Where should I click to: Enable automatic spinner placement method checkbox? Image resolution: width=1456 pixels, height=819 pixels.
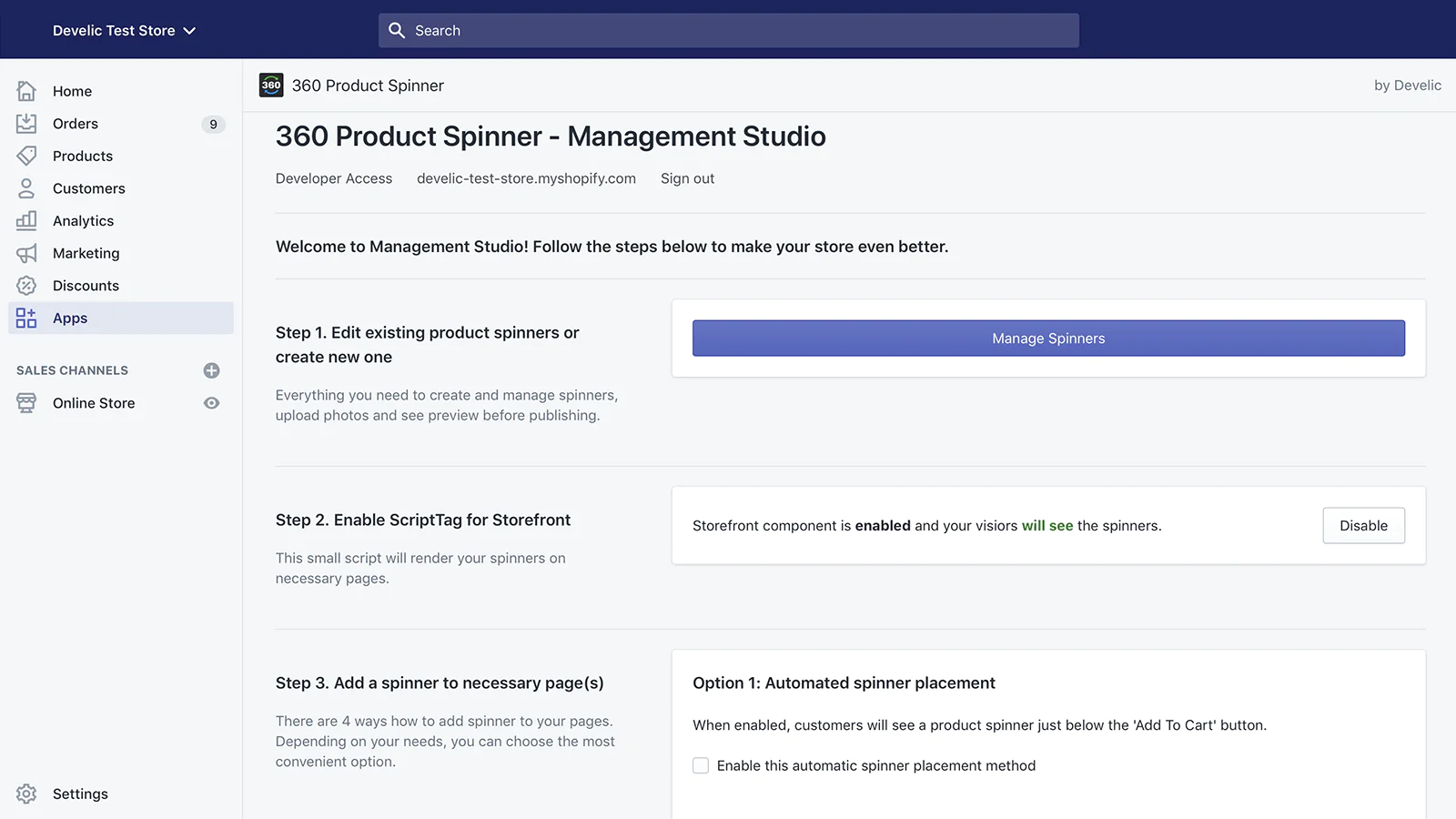[701, 765]
